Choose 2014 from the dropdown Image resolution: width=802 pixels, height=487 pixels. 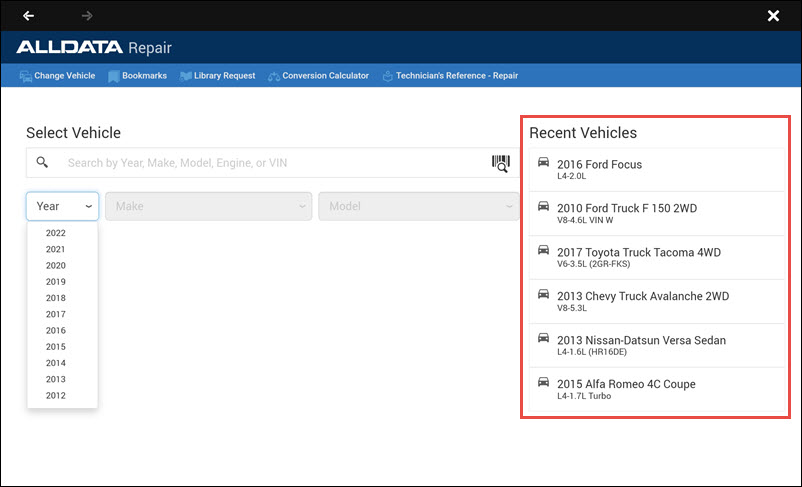pos(56,363)
